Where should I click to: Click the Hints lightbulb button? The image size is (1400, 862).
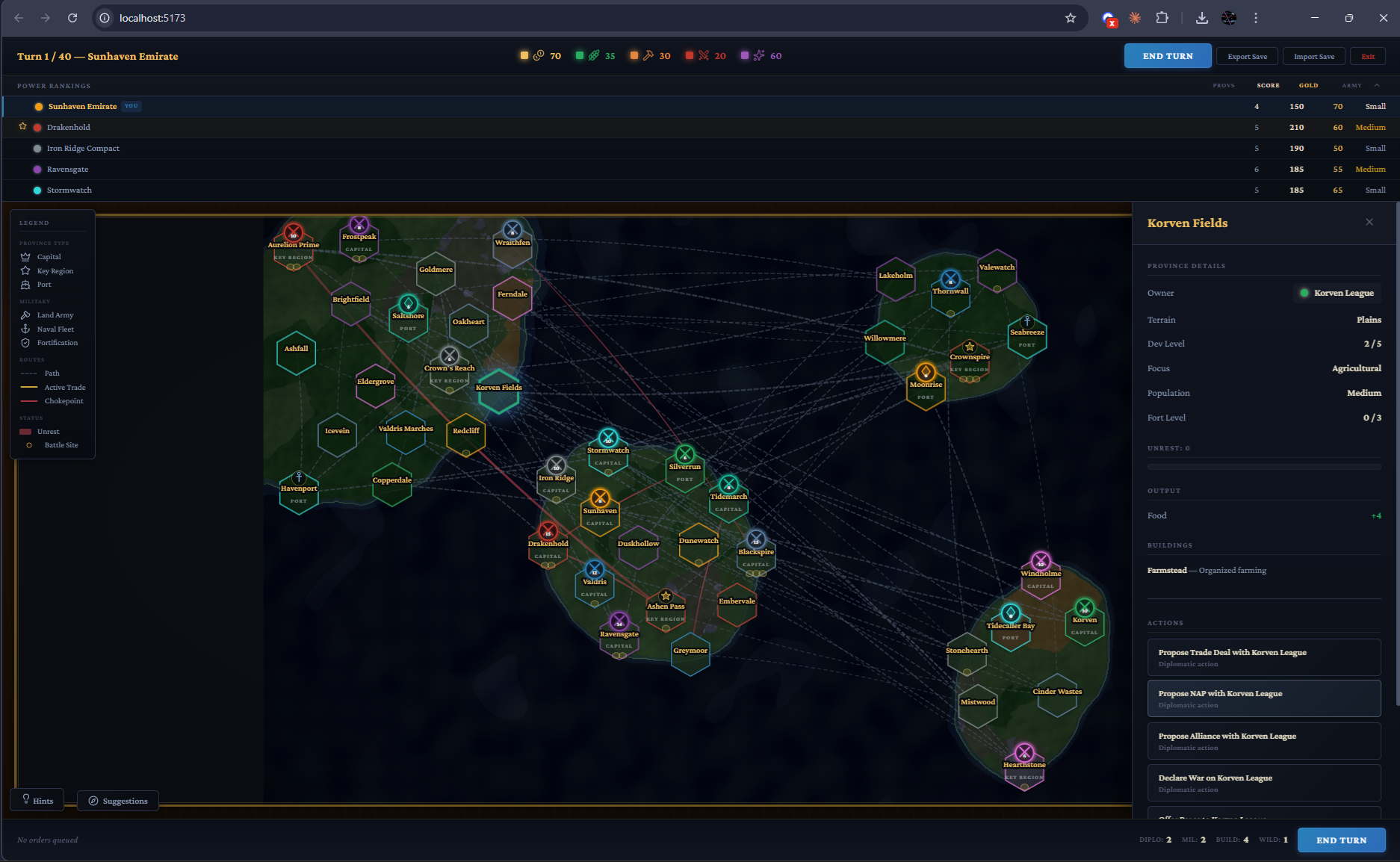coord(37,800)
